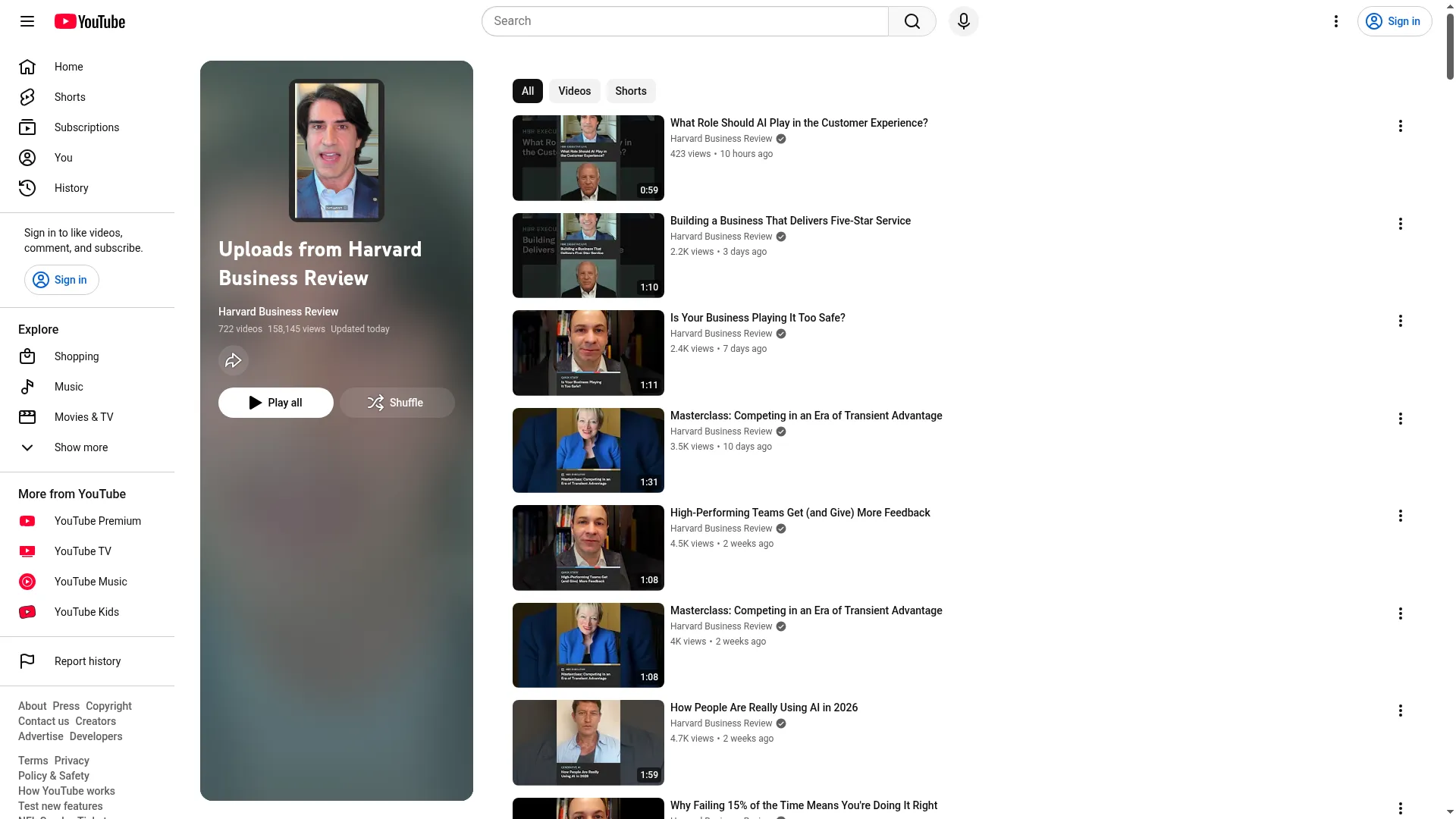Viewport: 1456px width, 819px height.
Task: Play the 1:10 Five-Star Service thumbnail
Action: [x=588, y=256]
